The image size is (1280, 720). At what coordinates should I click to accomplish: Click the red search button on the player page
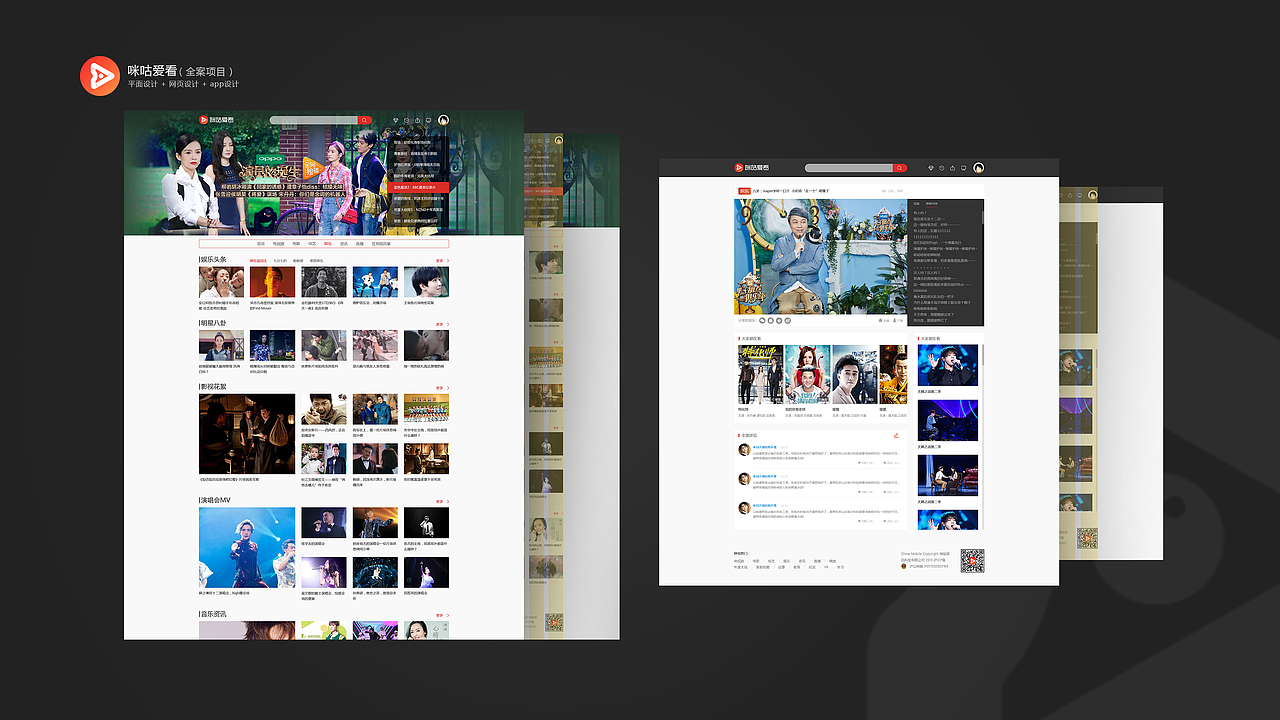[900, 168]
